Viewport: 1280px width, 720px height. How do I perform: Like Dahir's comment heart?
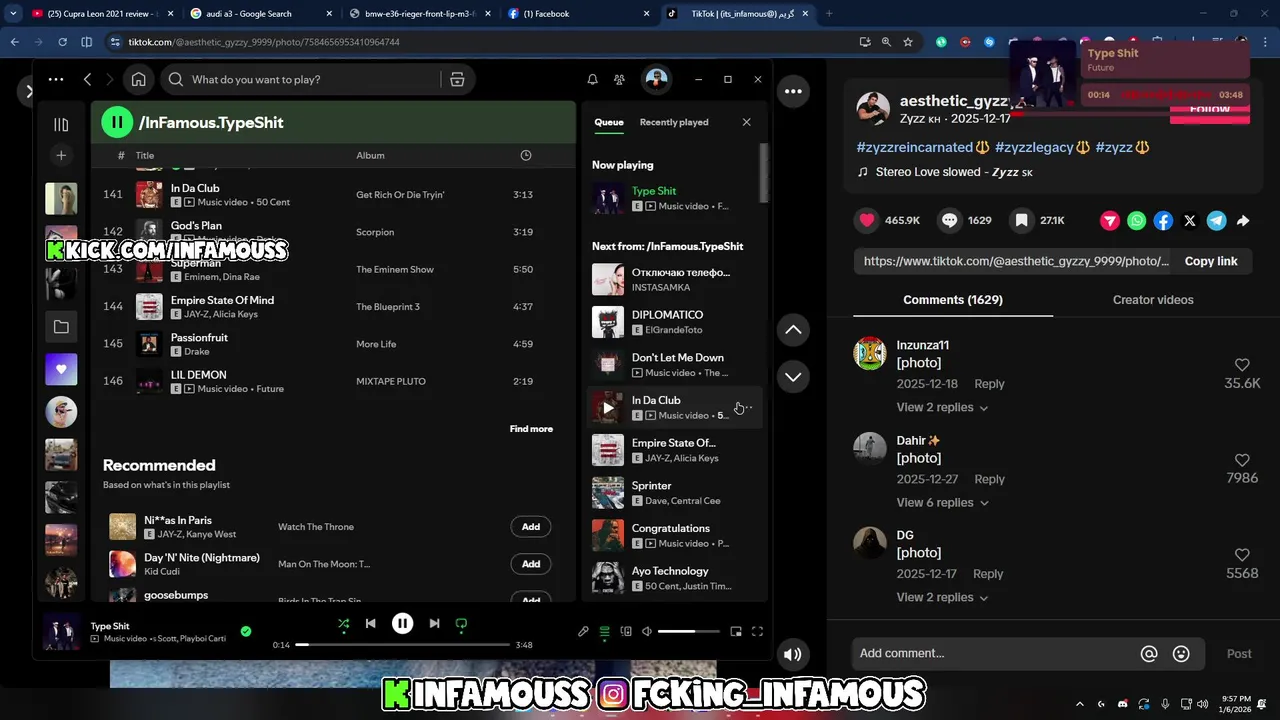click(x=1242, y=460)
